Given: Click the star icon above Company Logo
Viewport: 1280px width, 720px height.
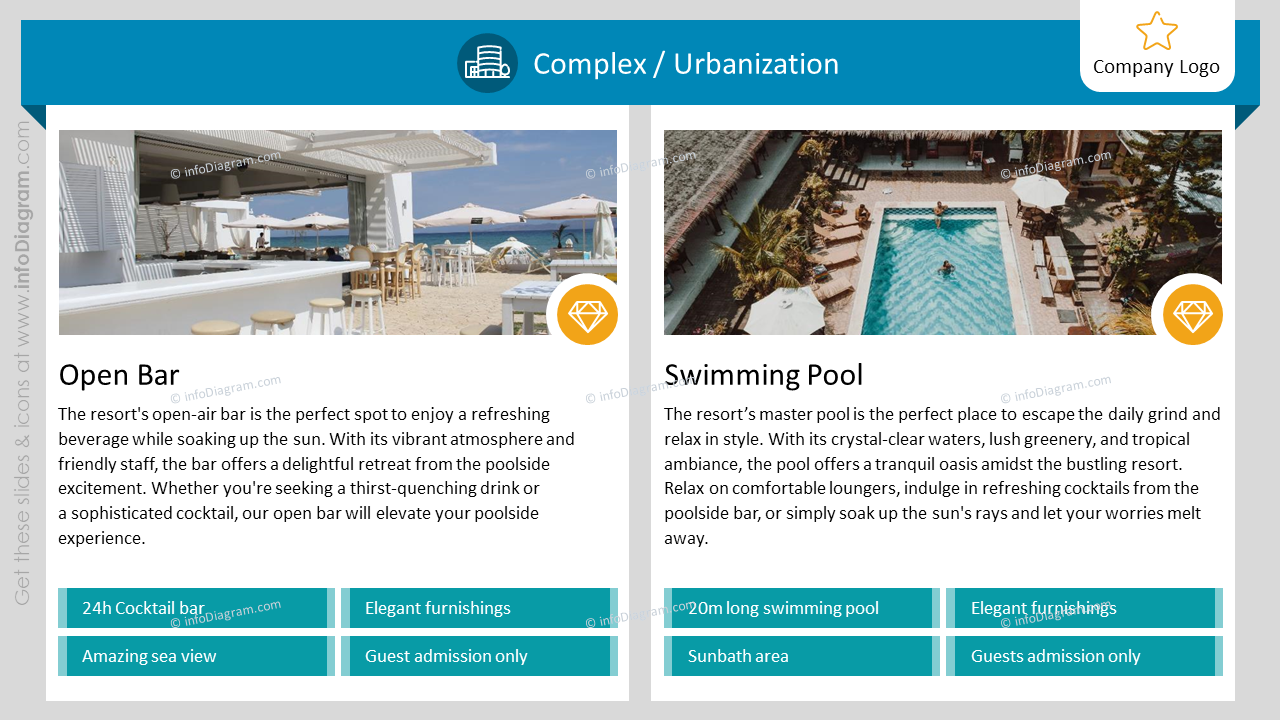Looking at the screenshot, I should tap(1157, 31).
